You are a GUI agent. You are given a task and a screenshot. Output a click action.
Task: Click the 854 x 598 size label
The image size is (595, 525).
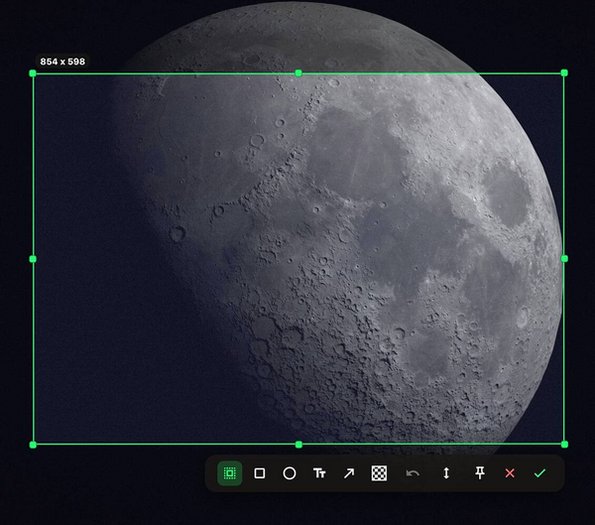(x=63, y=61)
